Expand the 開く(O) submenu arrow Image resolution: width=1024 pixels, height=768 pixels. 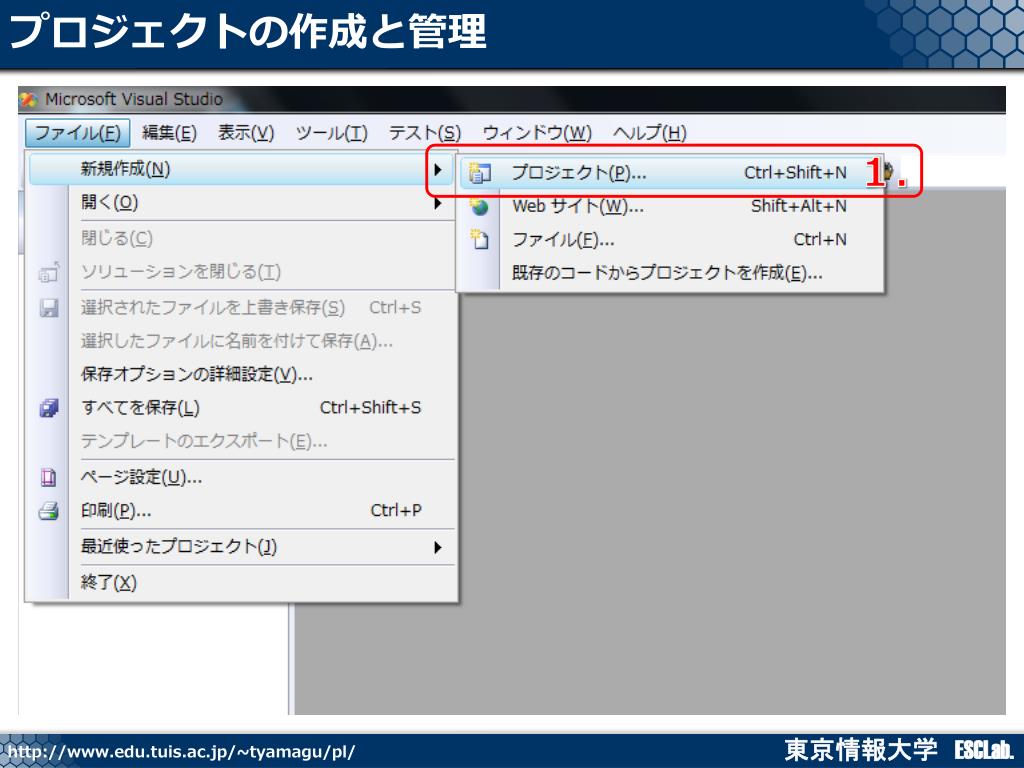[x=438, y=204]
